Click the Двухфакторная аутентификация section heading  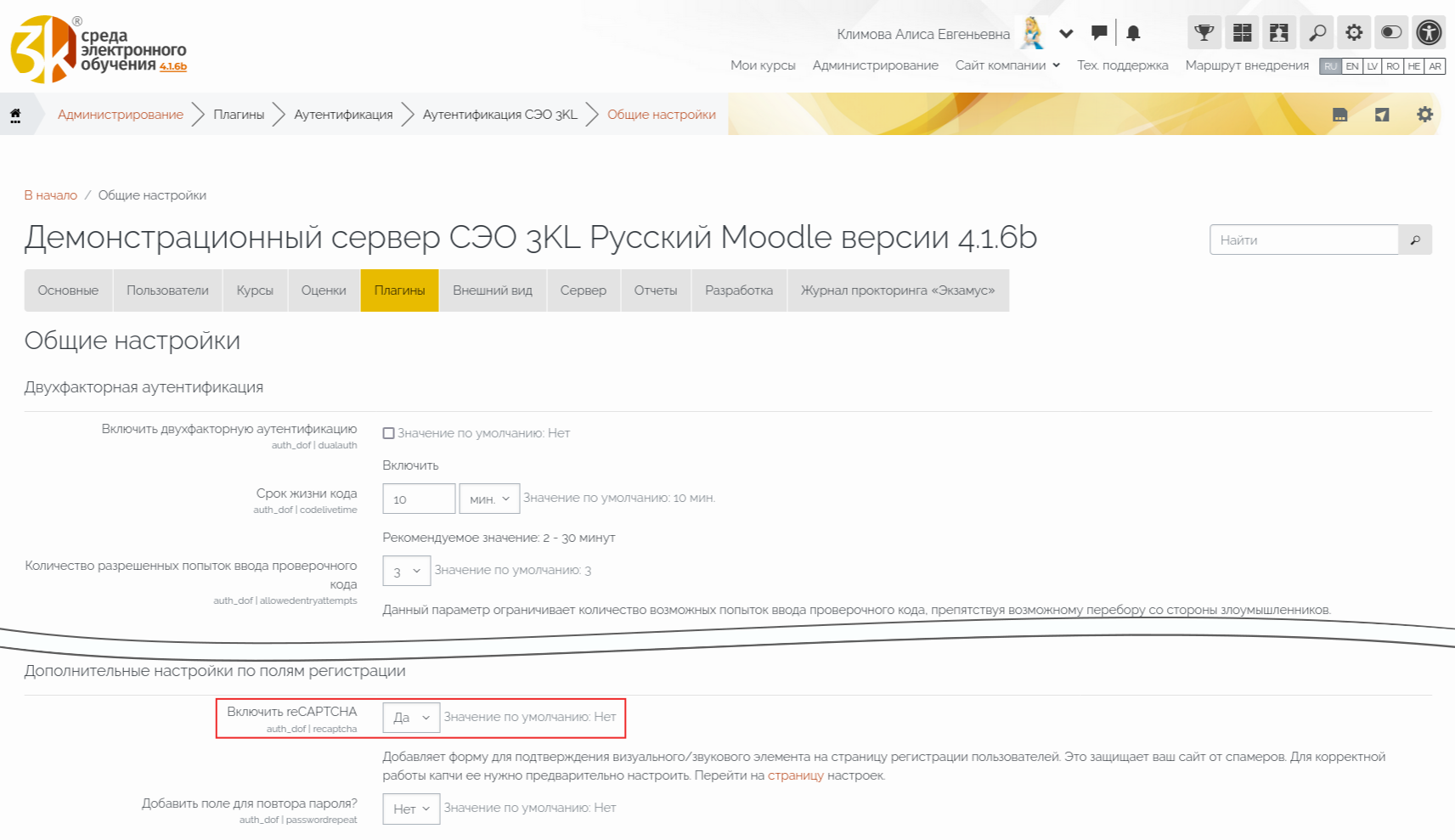click(x=144, y=387)
